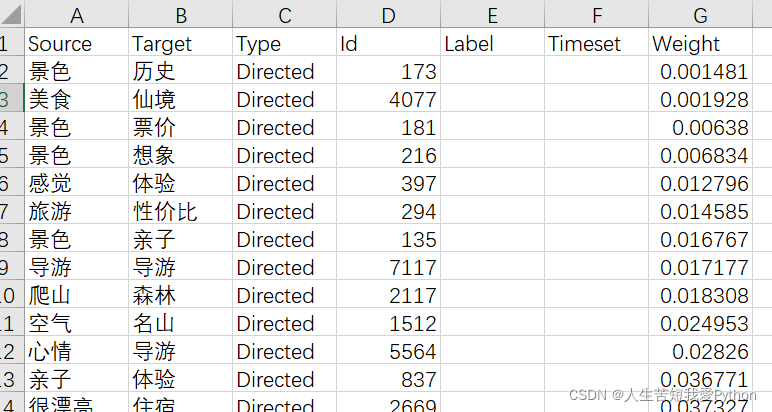The width and height of the screenshot is (772, 412).
Task: Click Directed cell in 美食 row
Action: [285, 97]
